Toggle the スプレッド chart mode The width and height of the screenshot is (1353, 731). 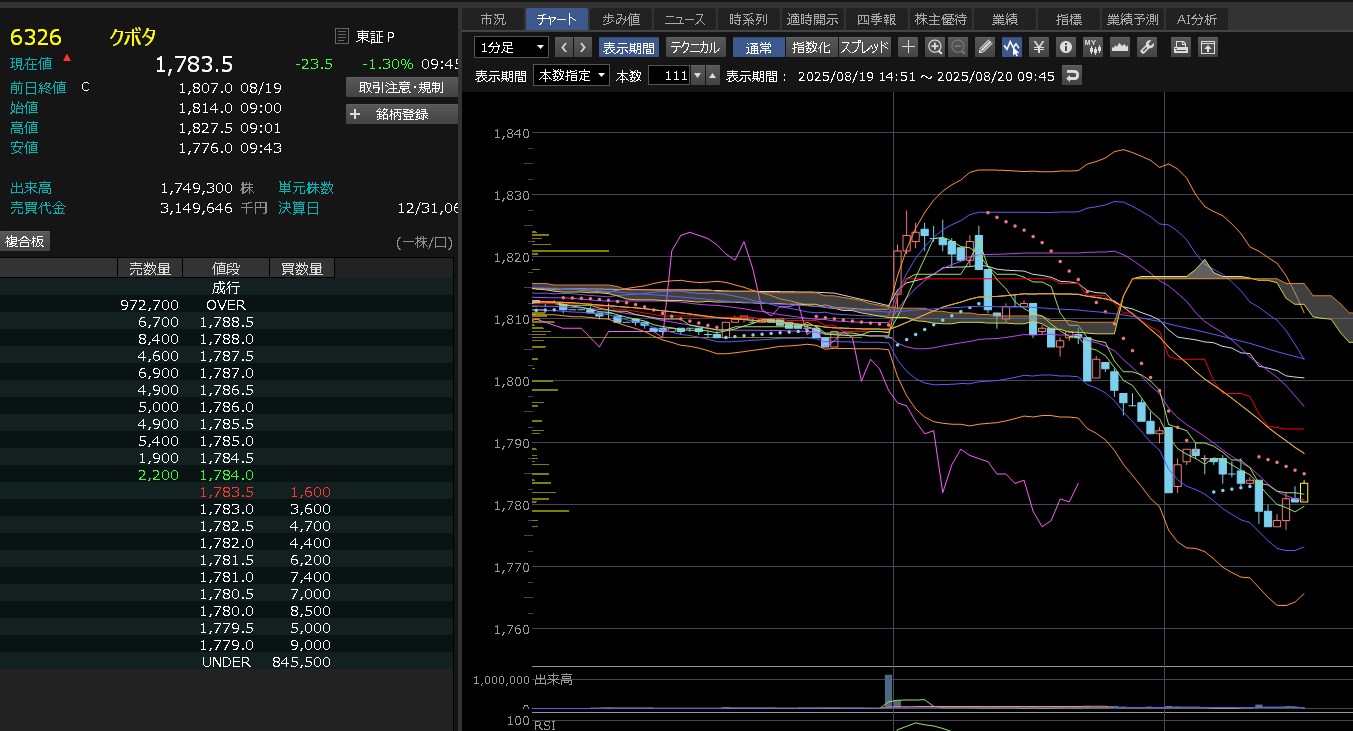coord(864,47)
